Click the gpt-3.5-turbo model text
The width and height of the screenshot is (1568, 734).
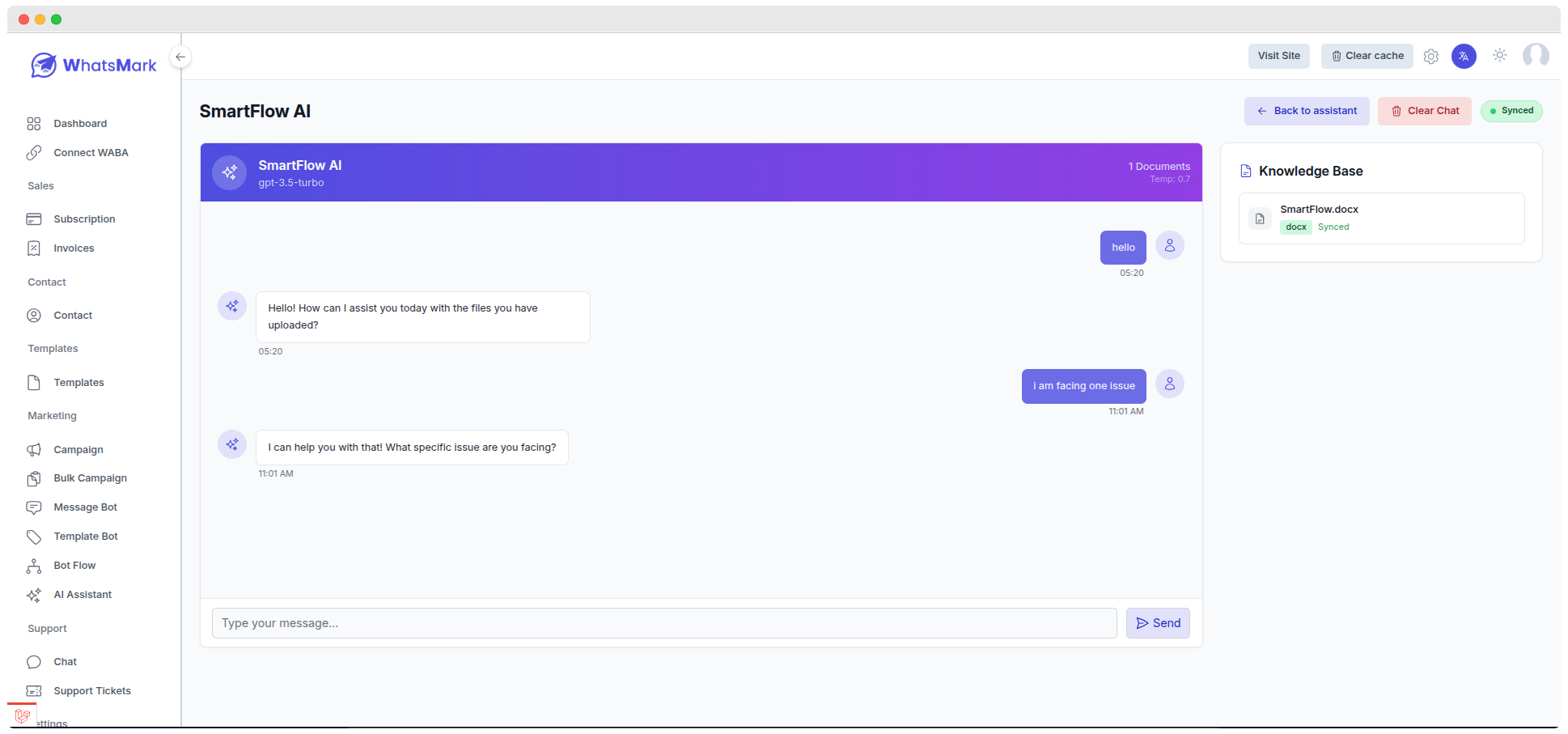coord(291,183)
